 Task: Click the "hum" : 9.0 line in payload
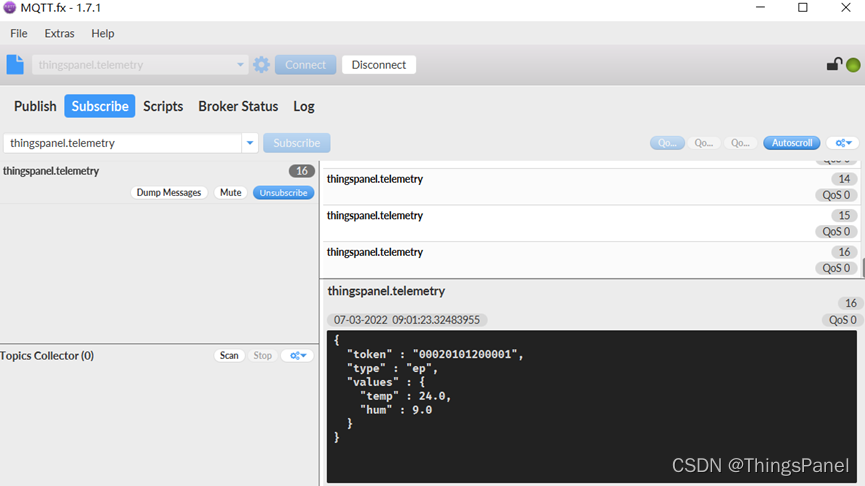tap(396, 410)
